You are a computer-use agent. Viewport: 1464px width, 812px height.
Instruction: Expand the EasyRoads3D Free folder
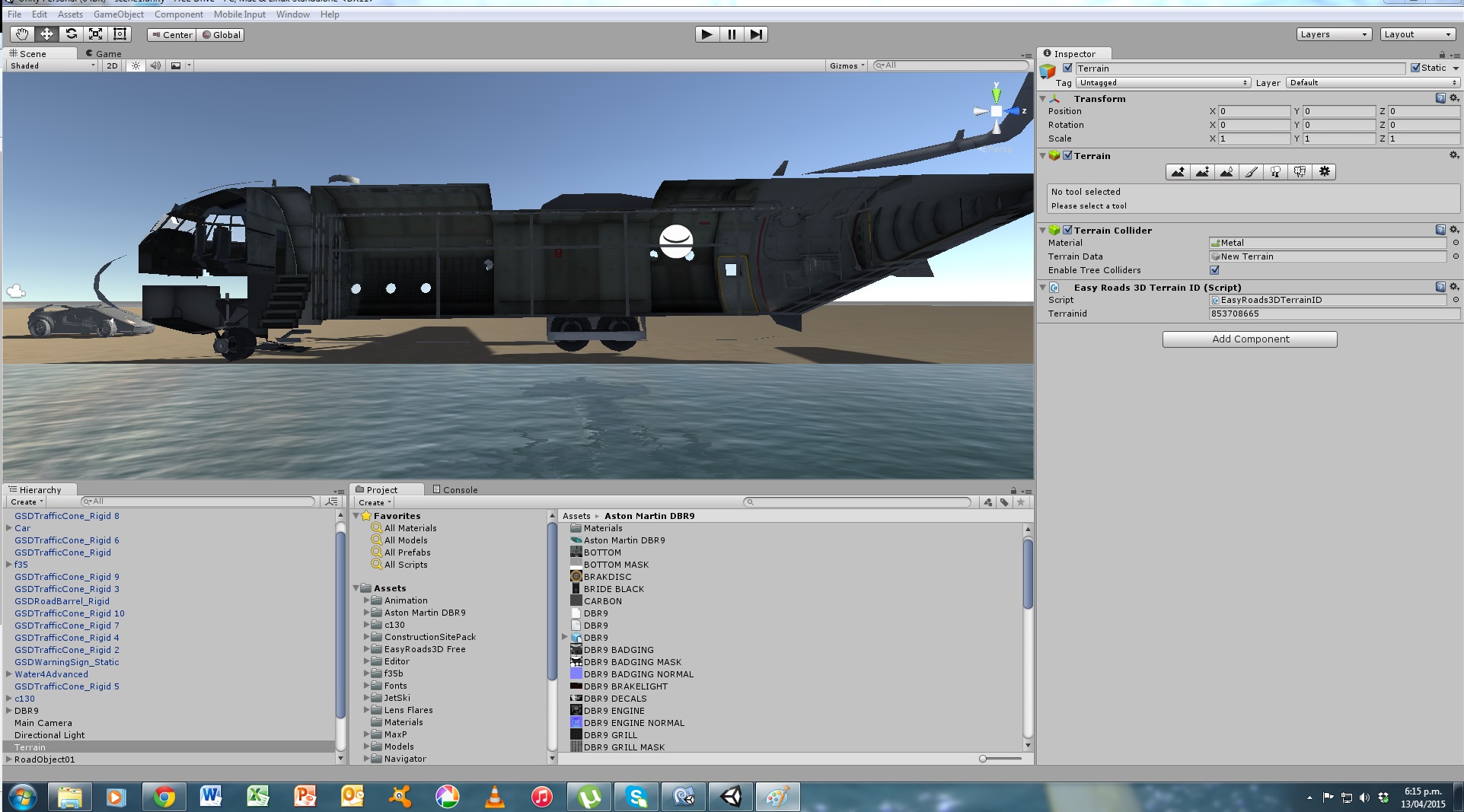point(366,649)
